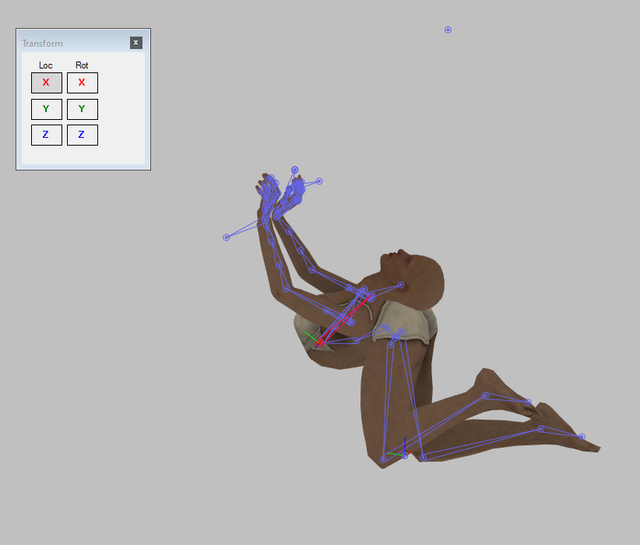Toggle the Rot Z button
Image resolution: width=640 pixels, height=545 pixels.
[x=82, y=135]
